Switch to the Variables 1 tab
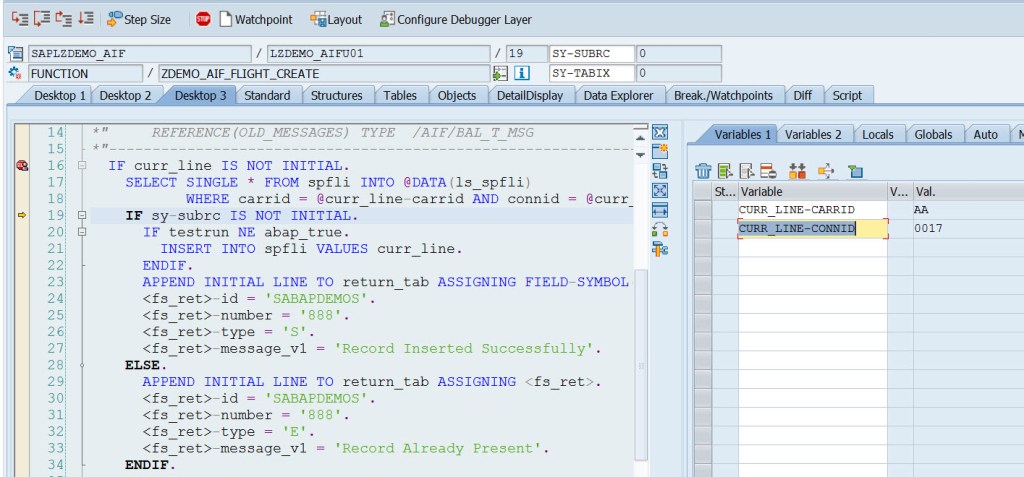1024x477 pixels. point(743,135)
